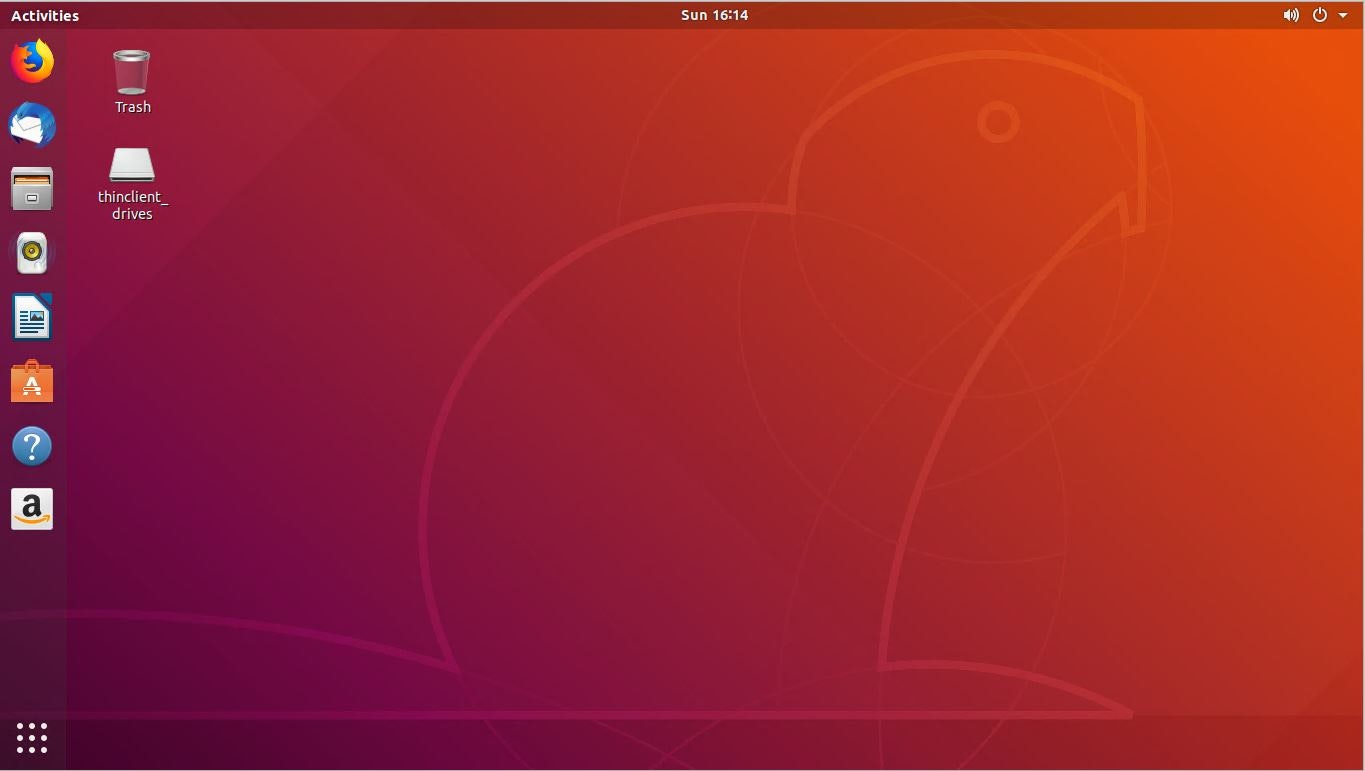Show Applications grid button
This screenshot has width=1365, height=771.
[32, 738]
